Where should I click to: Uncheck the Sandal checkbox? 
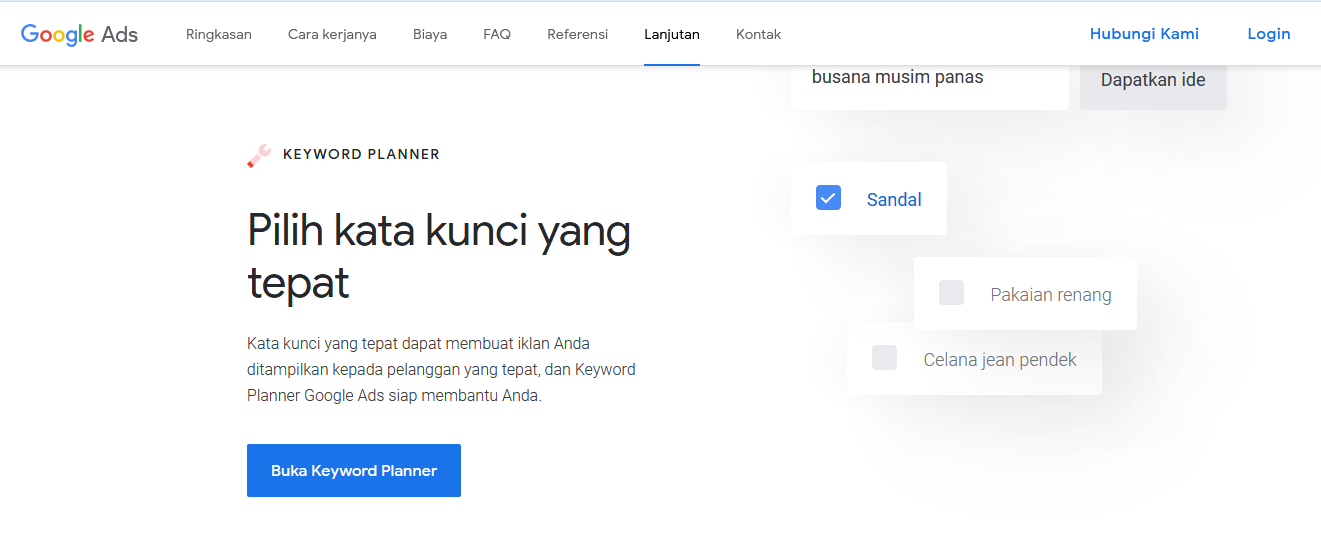coord(828,198)
